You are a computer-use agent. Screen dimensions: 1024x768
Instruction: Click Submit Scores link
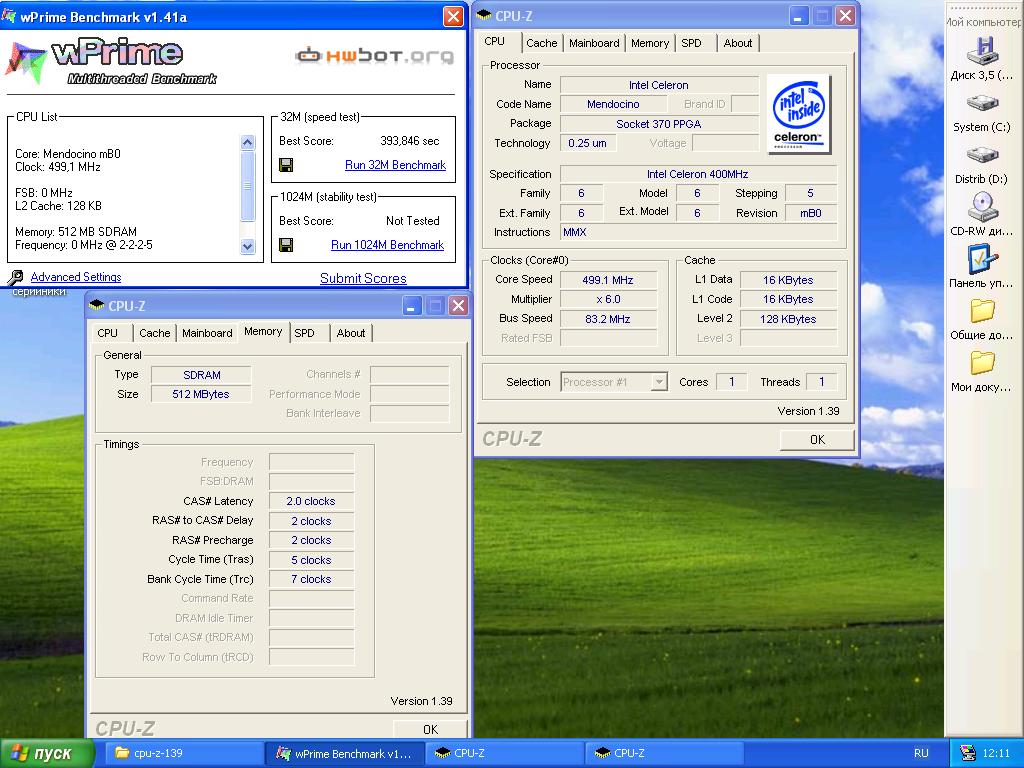[363, 278]
